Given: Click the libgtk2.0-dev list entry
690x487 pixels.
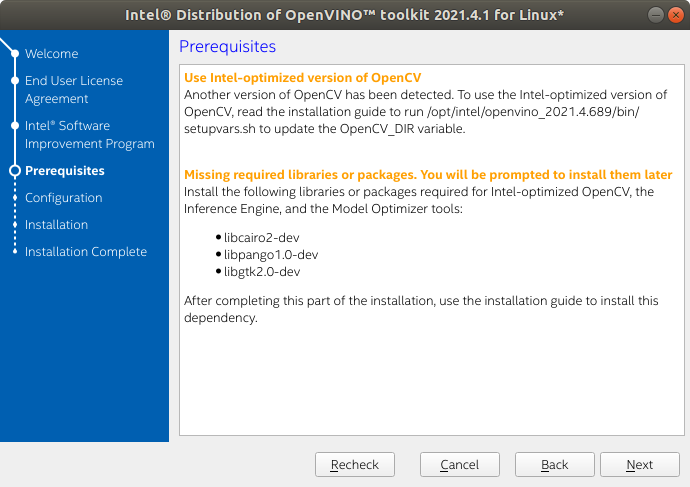Looking at the screenshot, I should click(262, 271).
